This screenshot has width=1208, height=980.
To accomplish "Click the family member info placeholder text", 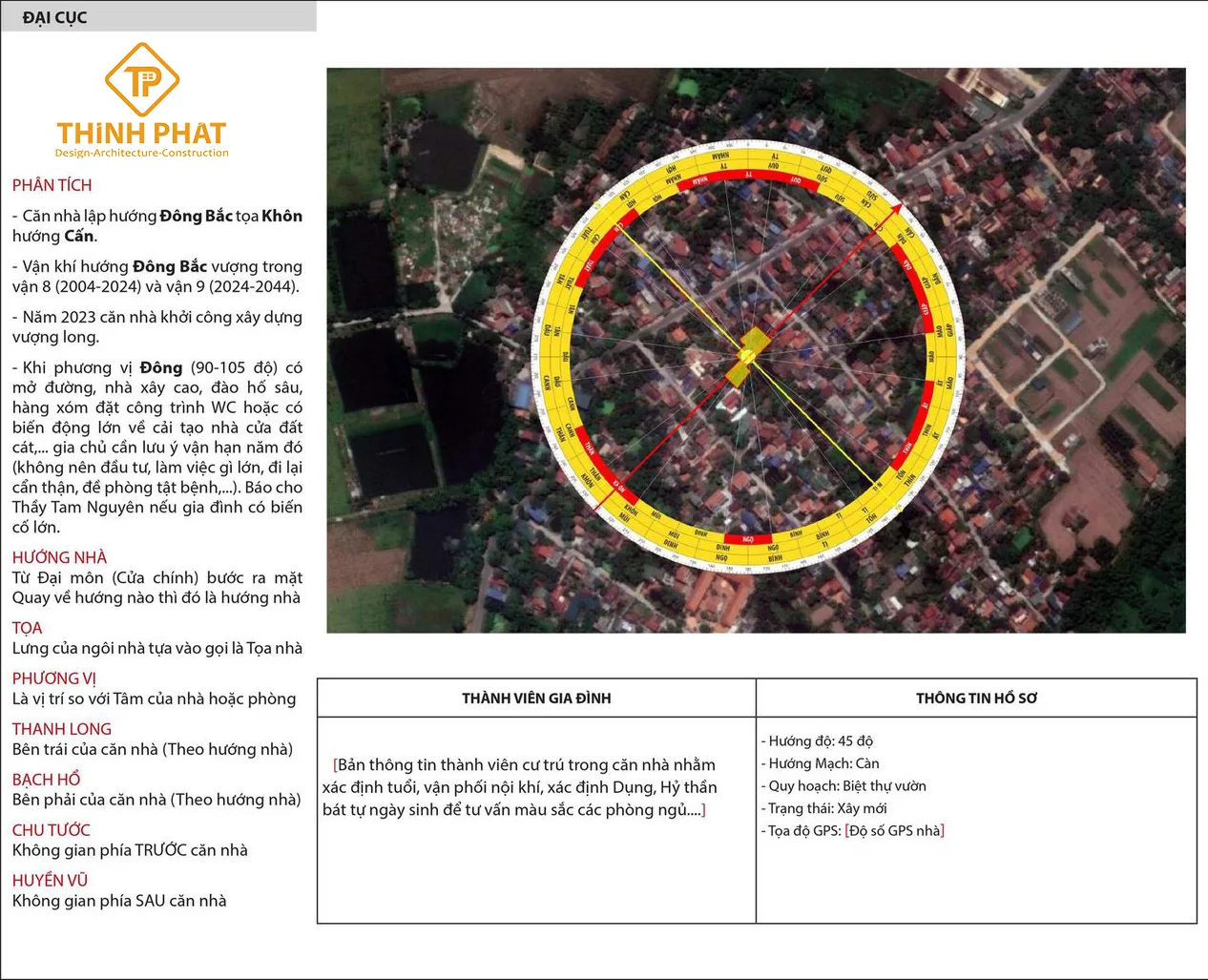I will pyautogui.click(x=520, y=787).
